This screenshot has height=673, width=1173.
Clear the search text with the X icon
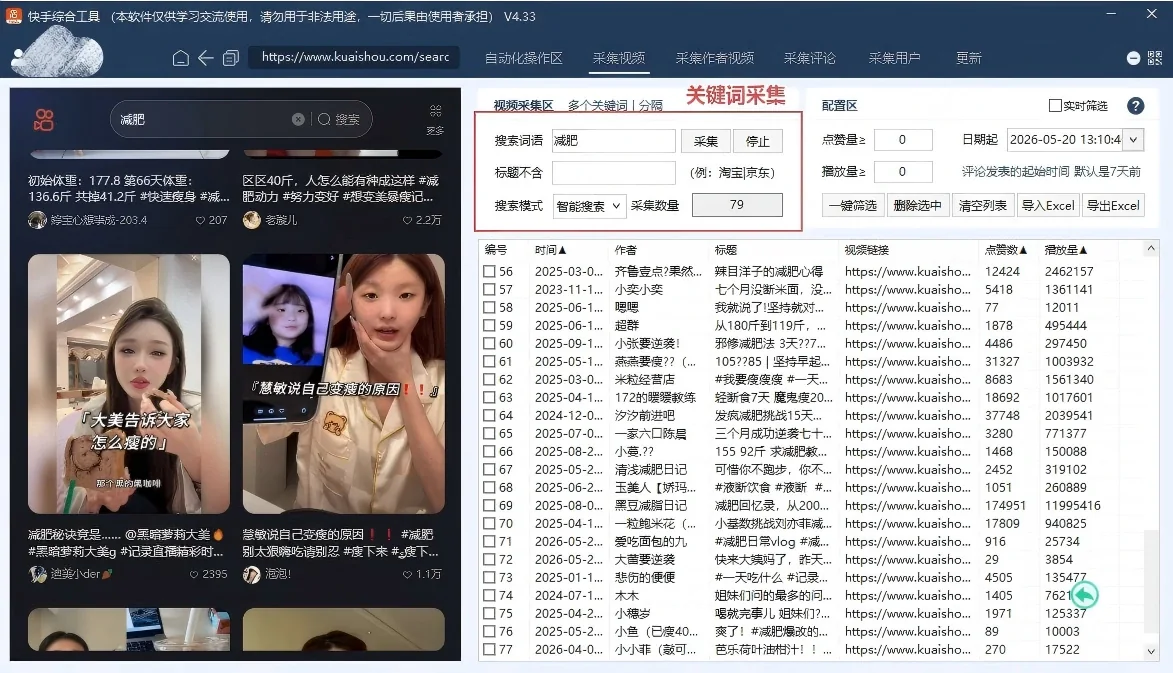click(x=298, y=119)
